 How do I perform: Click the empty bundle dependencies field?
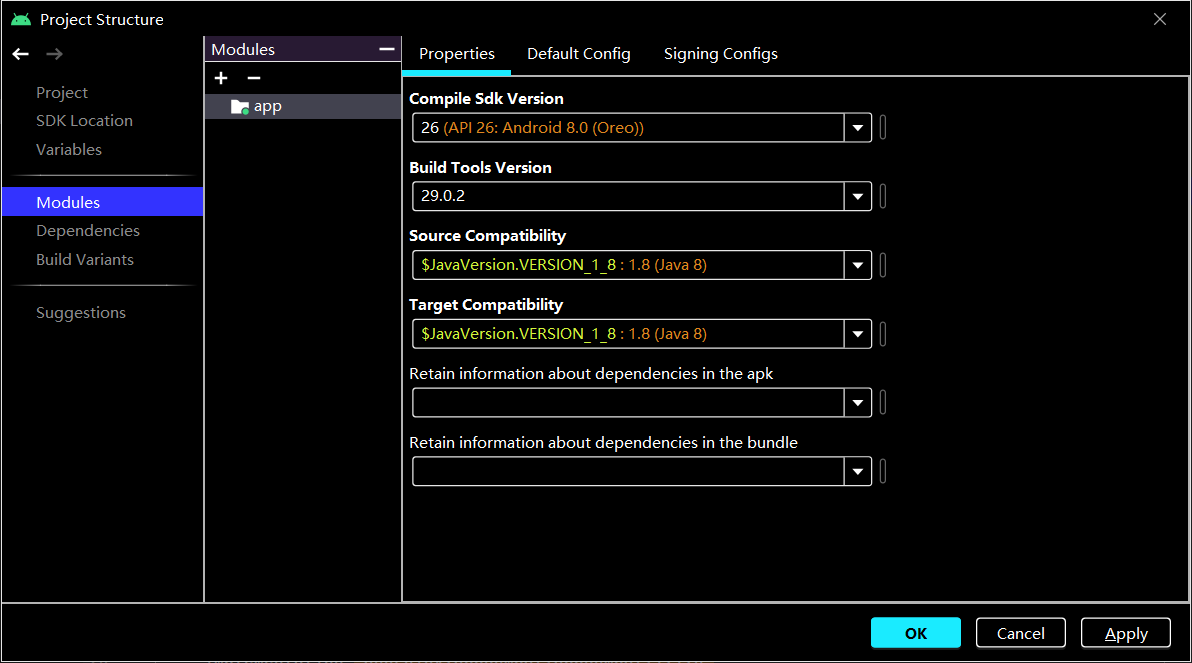628,471
